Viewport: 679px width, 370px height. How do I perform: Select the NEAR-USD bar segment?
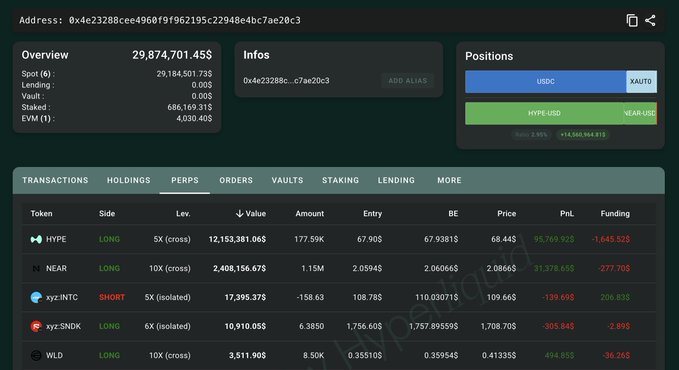[640, 114]
